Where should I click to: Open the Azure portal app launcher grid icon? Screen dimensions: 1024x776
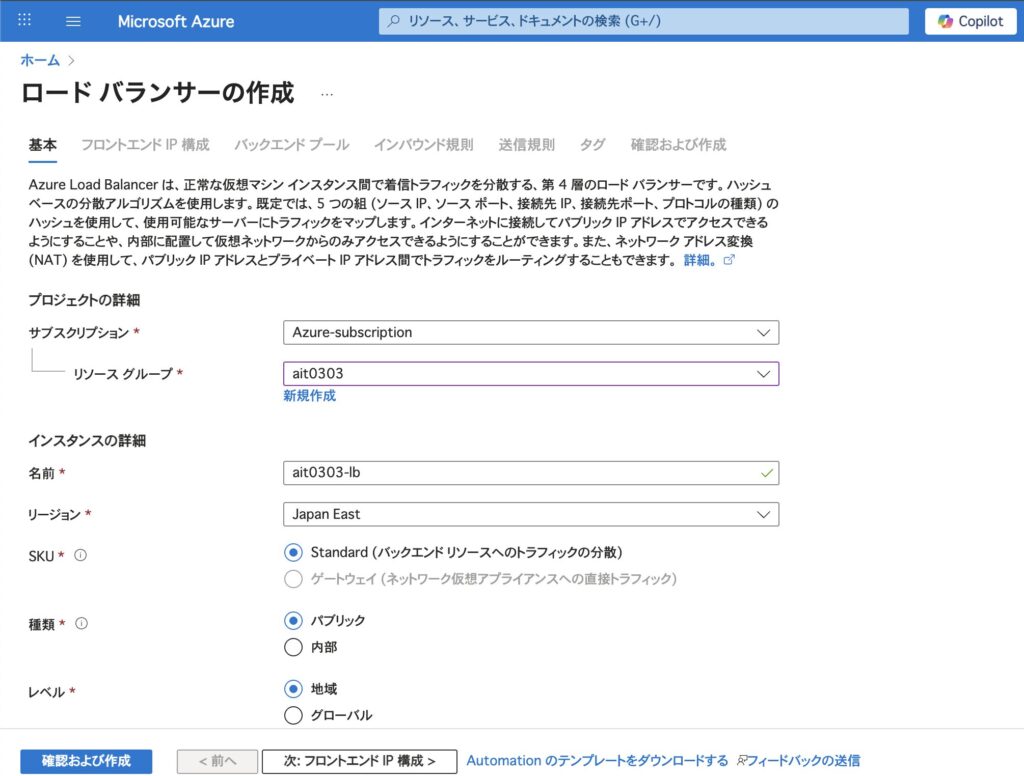point(24,20)
